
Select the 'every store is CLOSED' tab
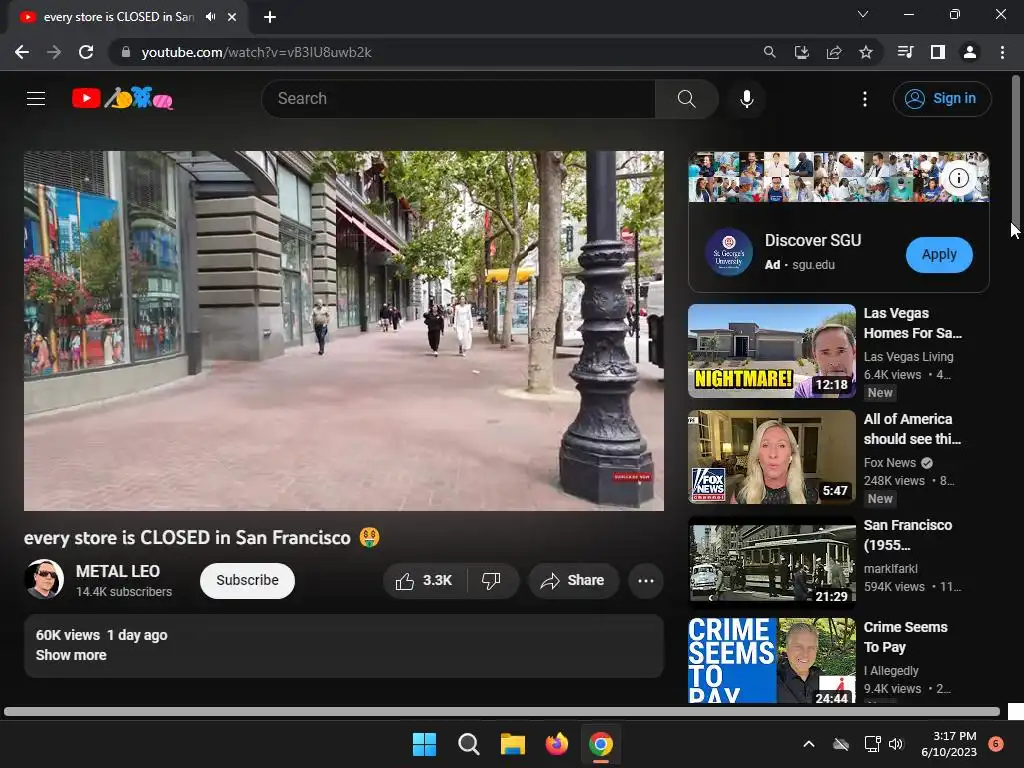[118, 17]
